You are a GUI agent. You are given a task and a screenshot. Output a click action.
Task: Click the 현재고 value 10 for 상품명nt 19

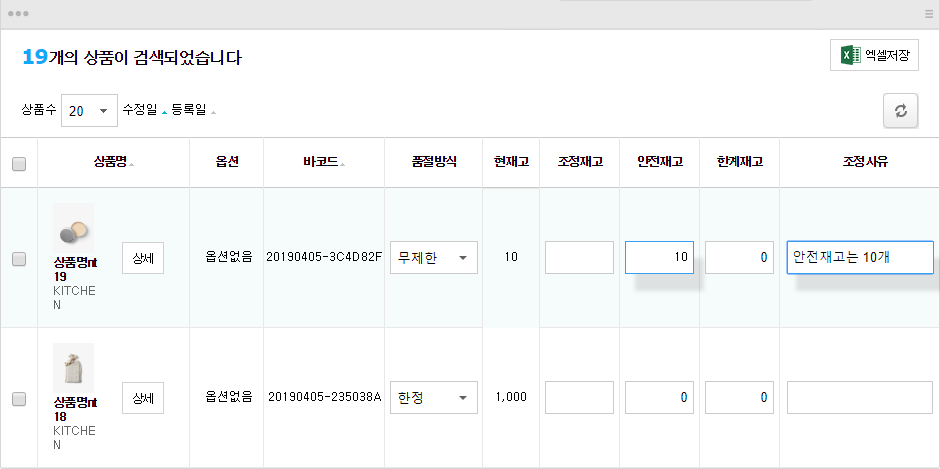click(511, 257)
